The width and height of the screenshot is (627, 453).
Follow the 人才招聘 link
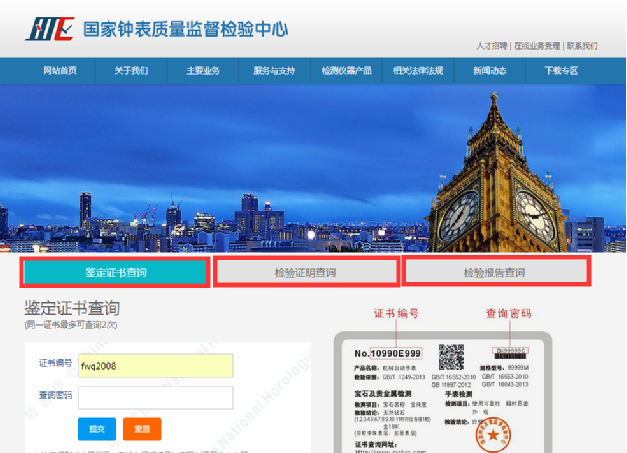(491, 46)
